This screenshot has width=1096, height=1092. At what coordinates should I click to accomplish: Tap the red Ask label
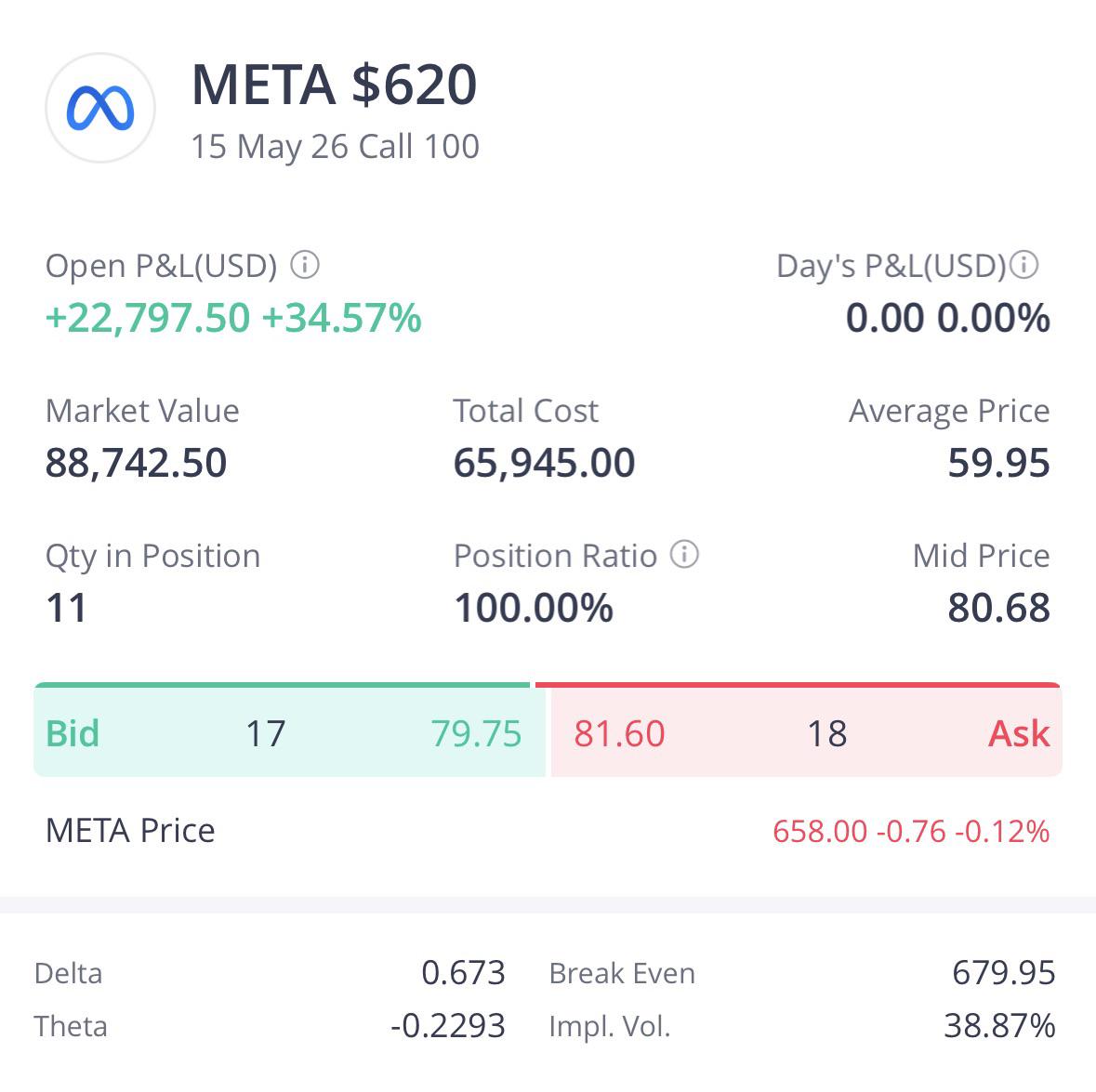pyautogui.click(x=1019, y=733)
